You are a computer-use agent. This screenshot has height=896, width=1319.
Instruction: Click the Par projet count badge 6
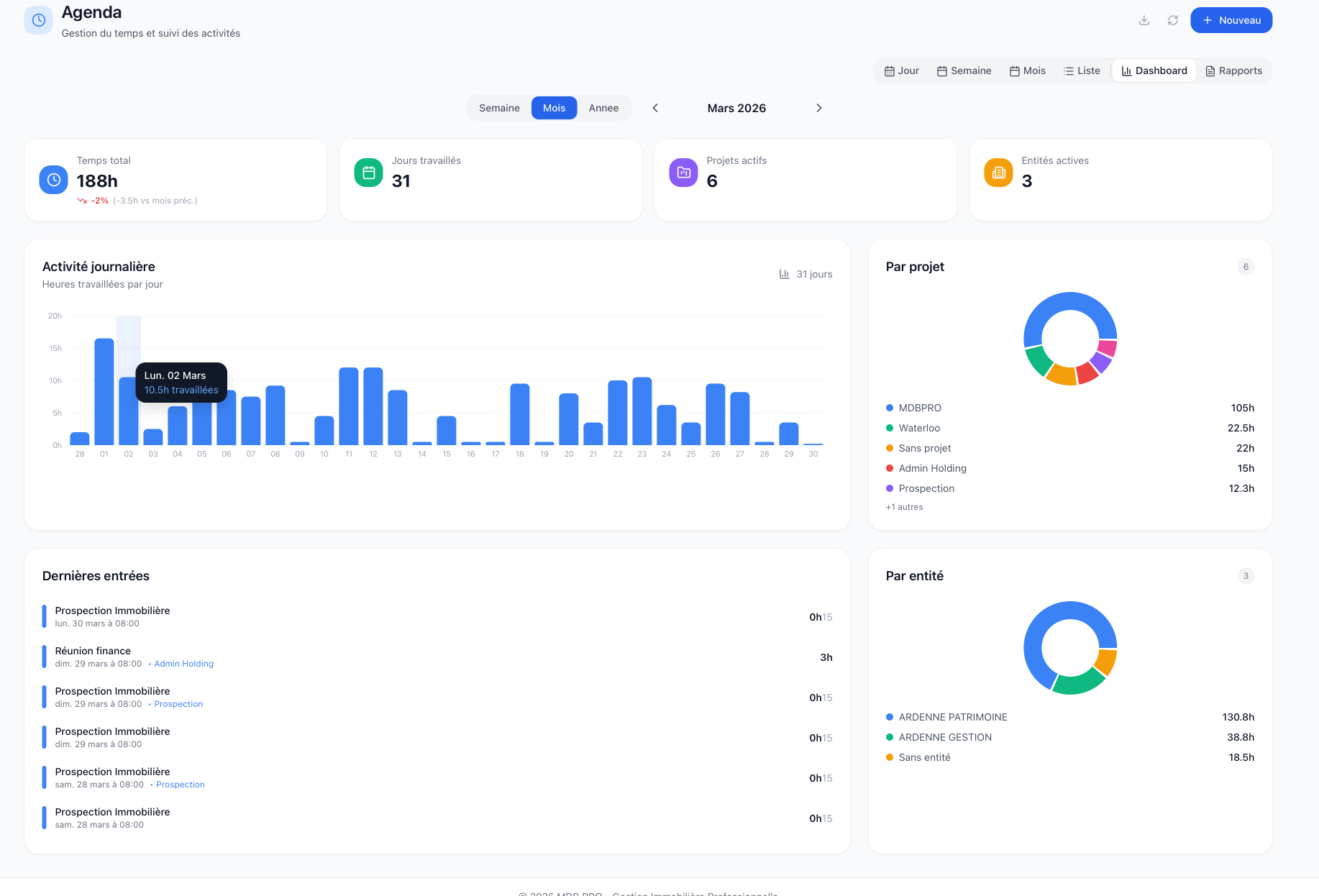pos(1246,267)
